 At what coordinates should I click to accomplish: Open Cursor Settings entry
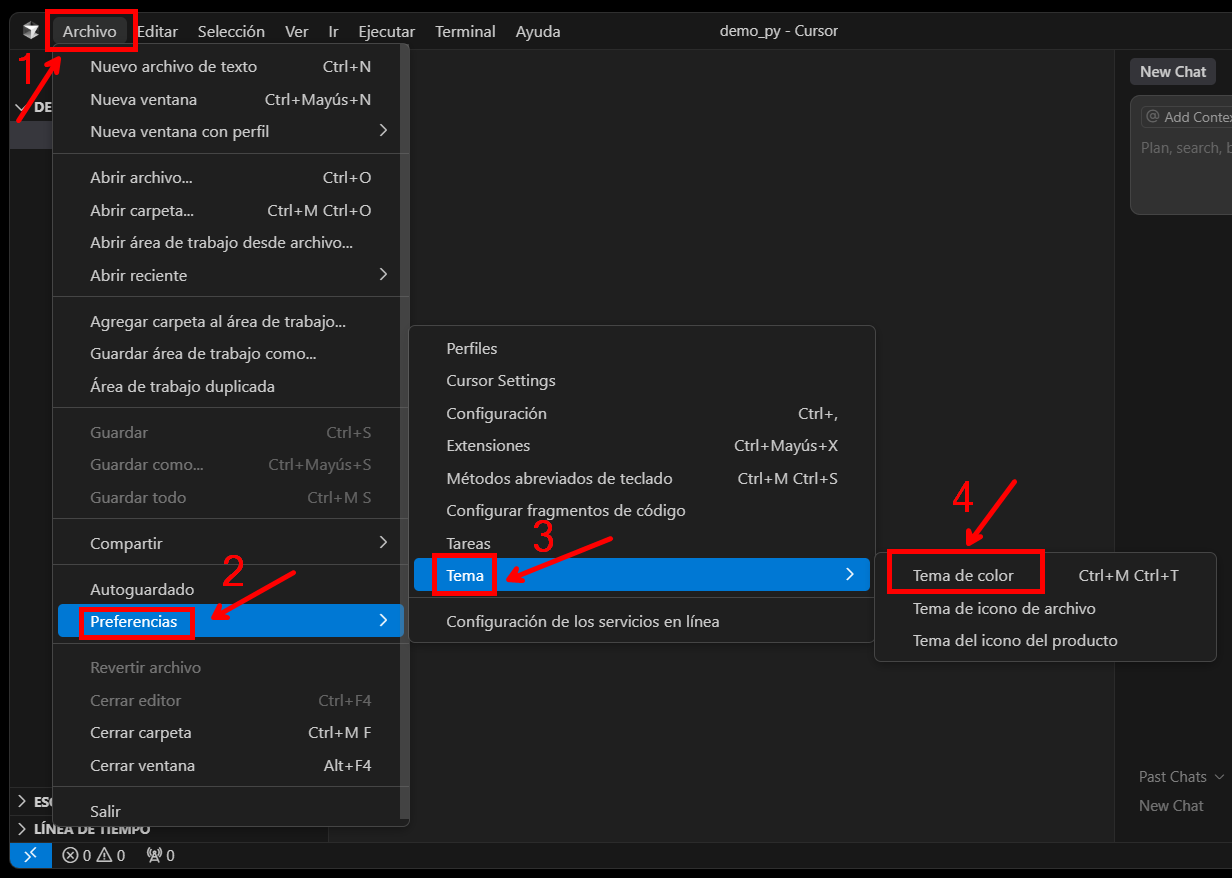pyautogui.click(x=642, y=381)
